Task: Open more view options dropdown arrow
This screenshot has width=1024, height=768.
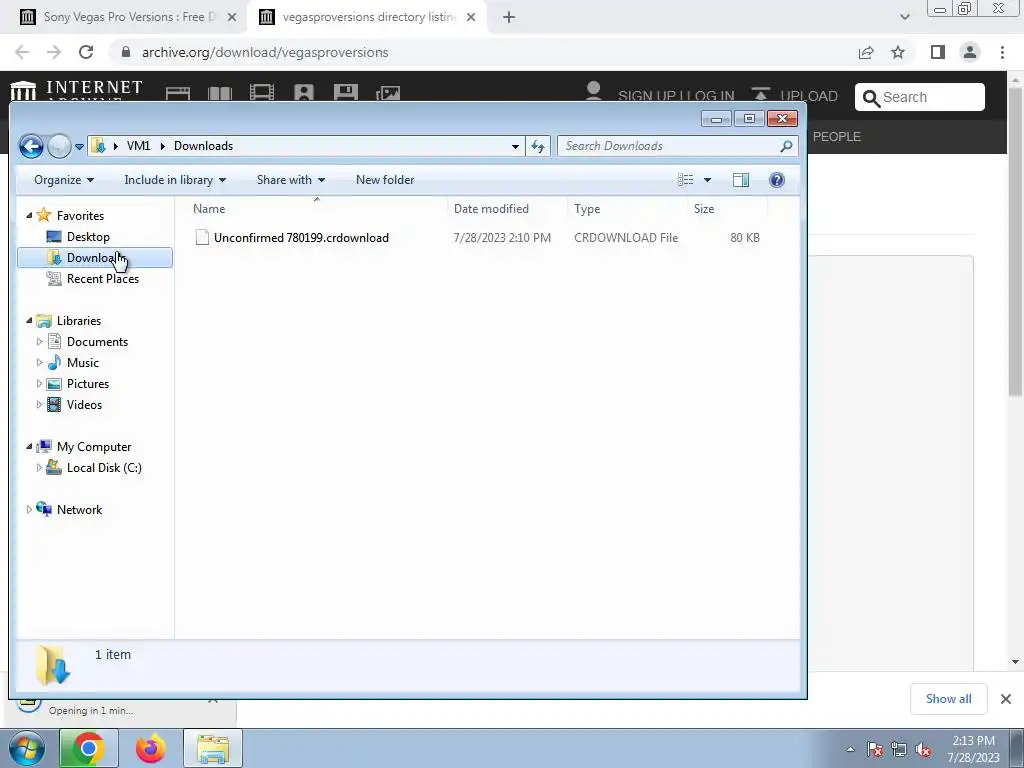Action: pyautogui.click(x=707, y=180)
